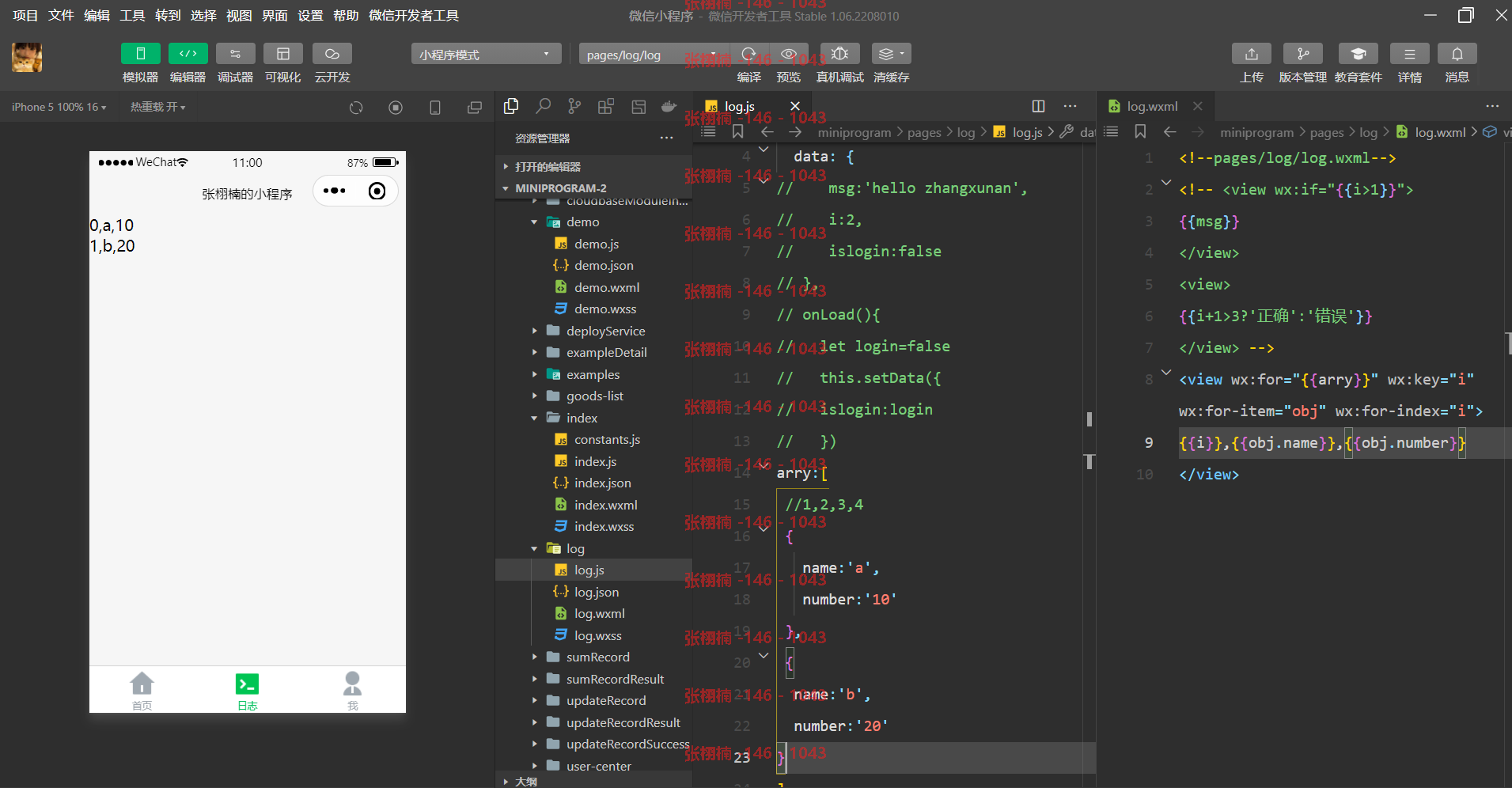Open the editor layout icon
The width and height of the screenshot is (1512, 788).
coord(638,106)
